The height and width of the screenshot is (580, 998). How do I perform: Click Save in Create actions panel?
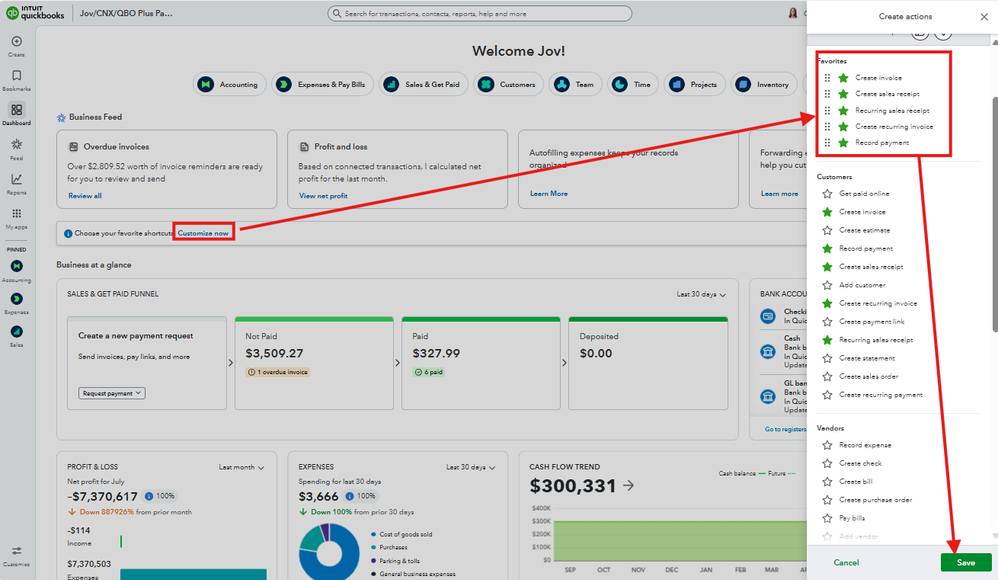click(x=966, y=562)
